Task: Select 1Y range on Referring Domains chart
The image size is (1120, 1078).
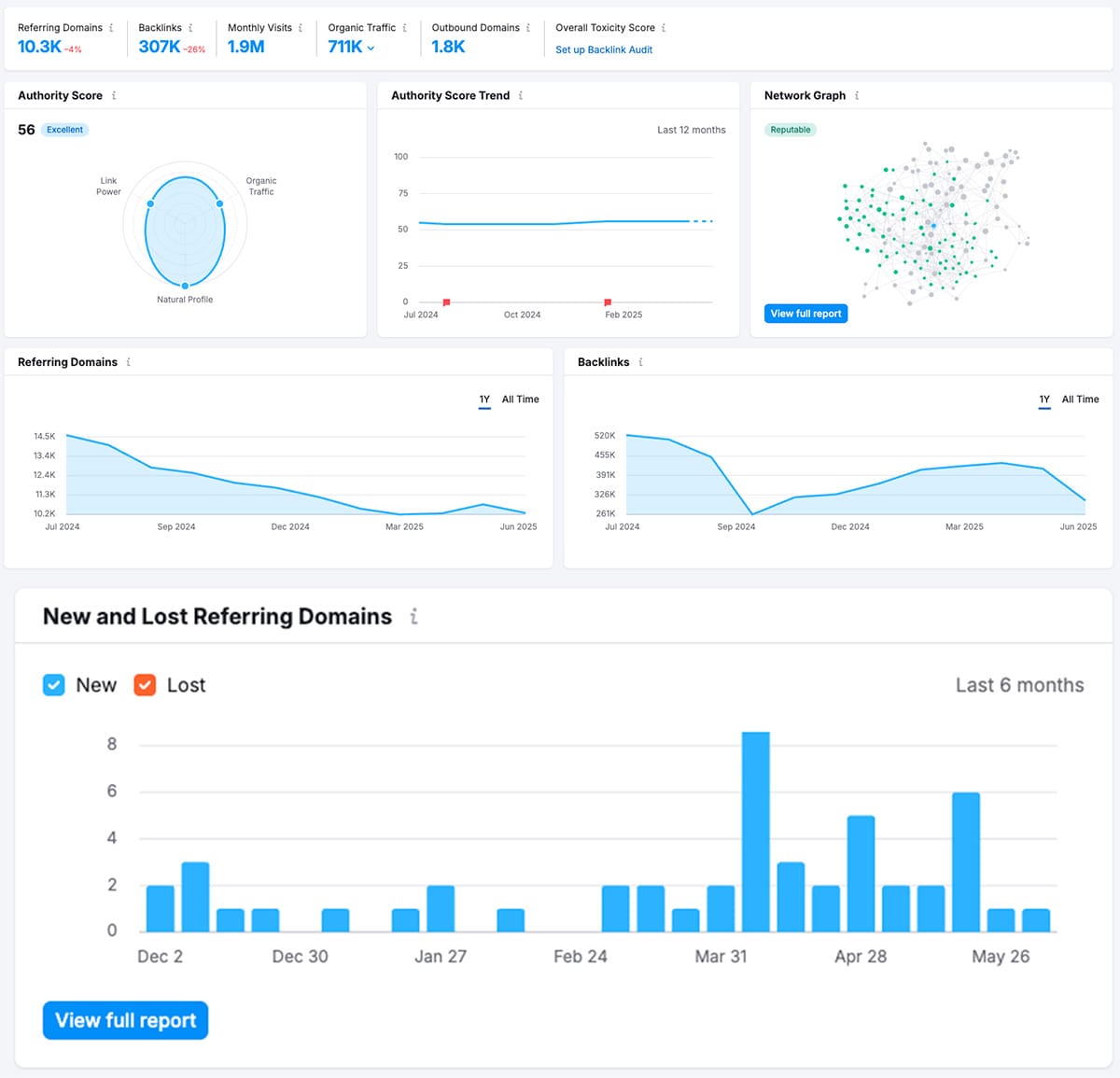Action: point(484,399)
